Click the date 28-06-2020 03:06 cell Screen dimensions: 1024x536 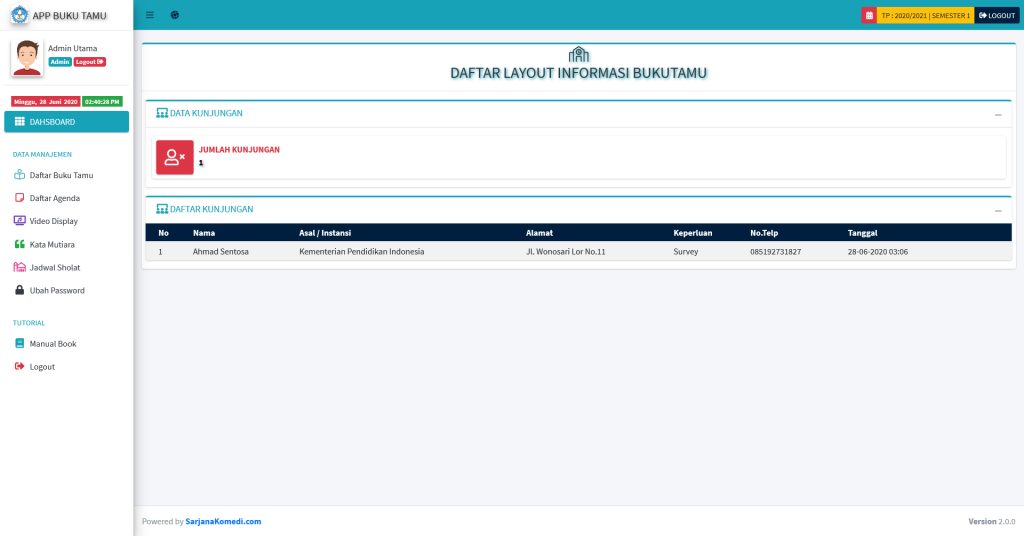click(878, 251)
